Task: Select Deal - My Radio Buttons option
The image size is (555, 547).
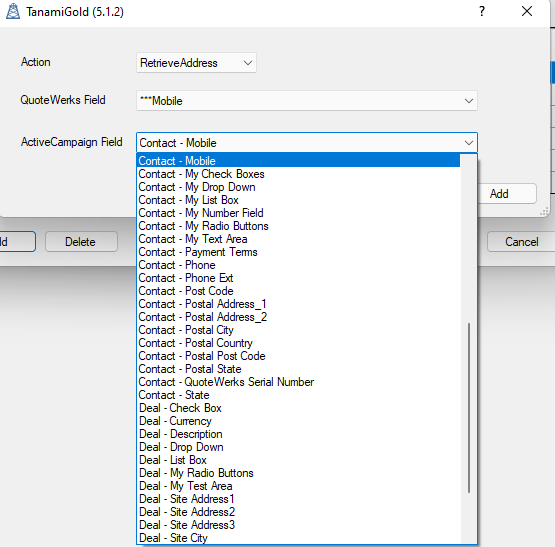Action: coord(299,473)
